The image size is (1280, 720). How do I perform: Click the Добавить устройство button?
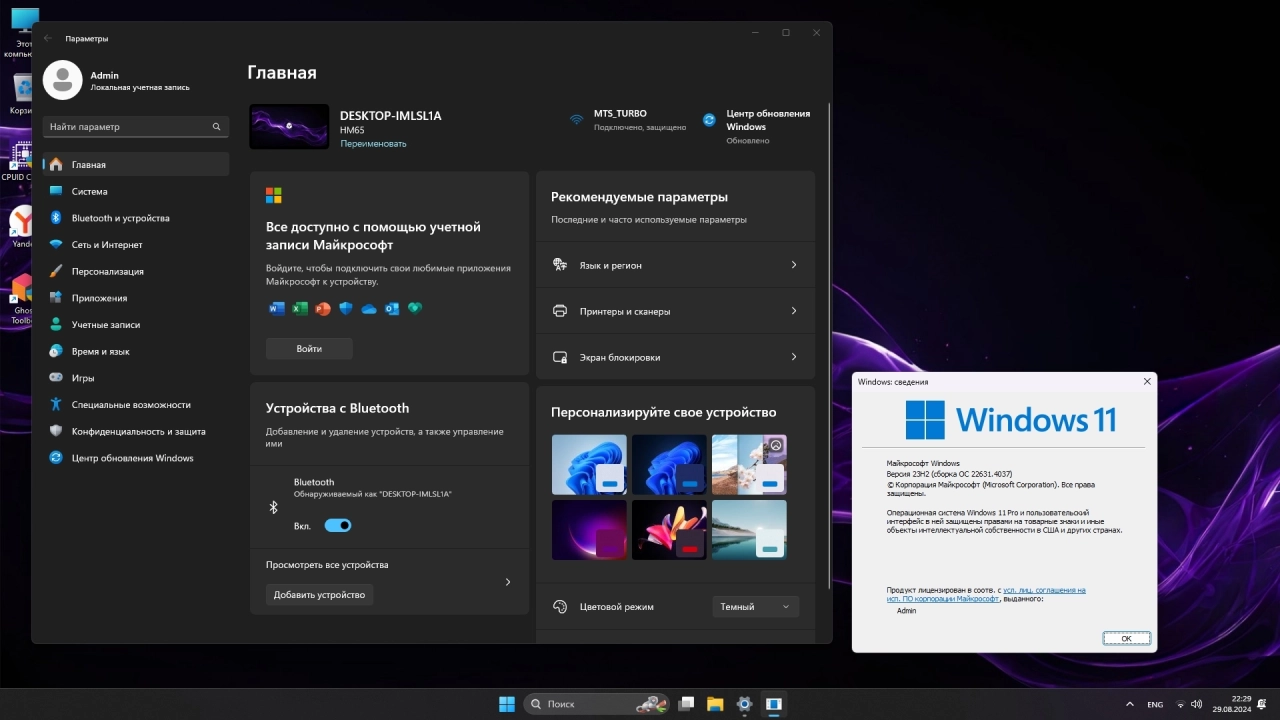pos(319,595)
